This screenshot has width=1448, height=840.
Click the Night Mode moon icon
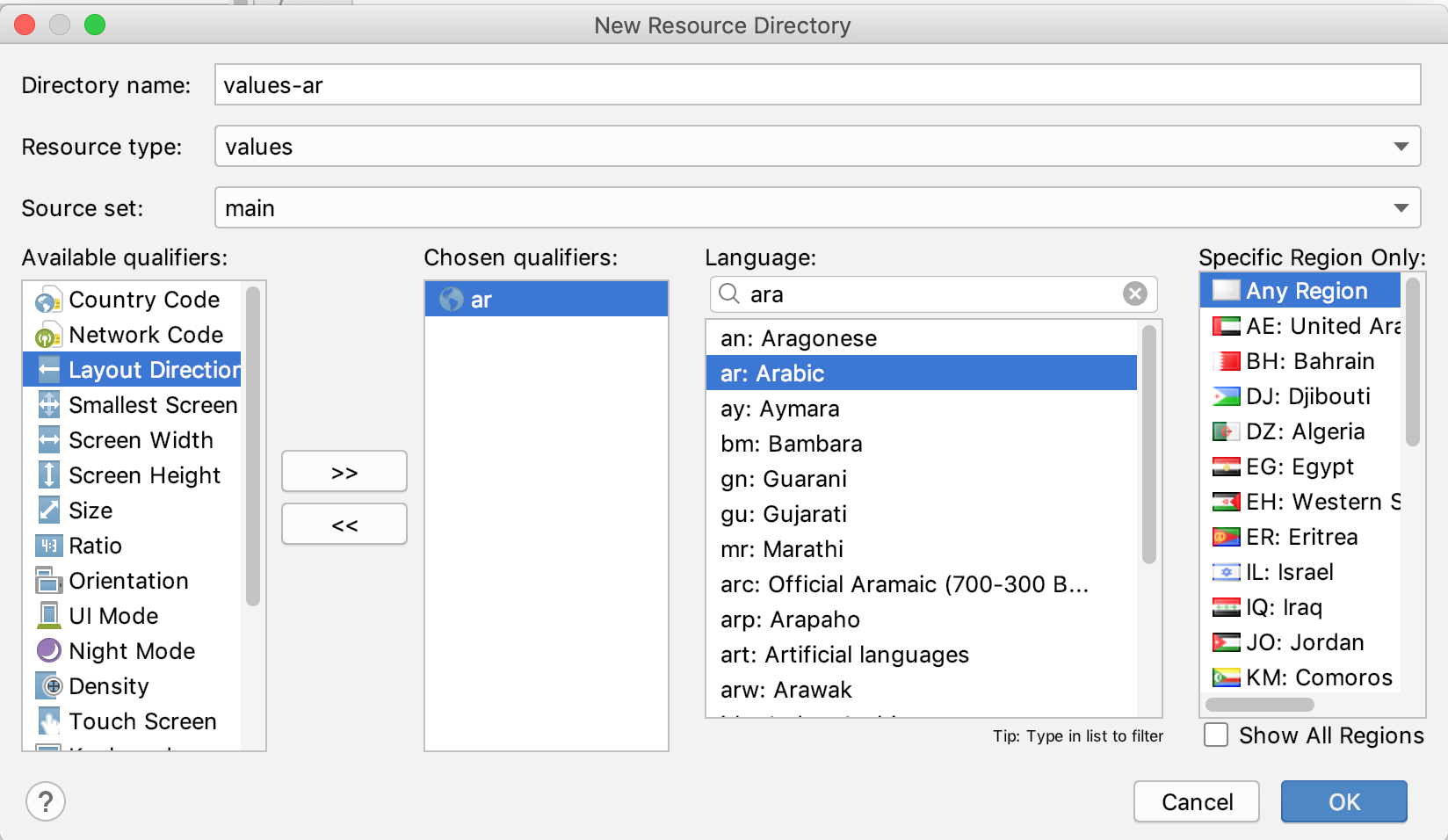tap(49, 650)
